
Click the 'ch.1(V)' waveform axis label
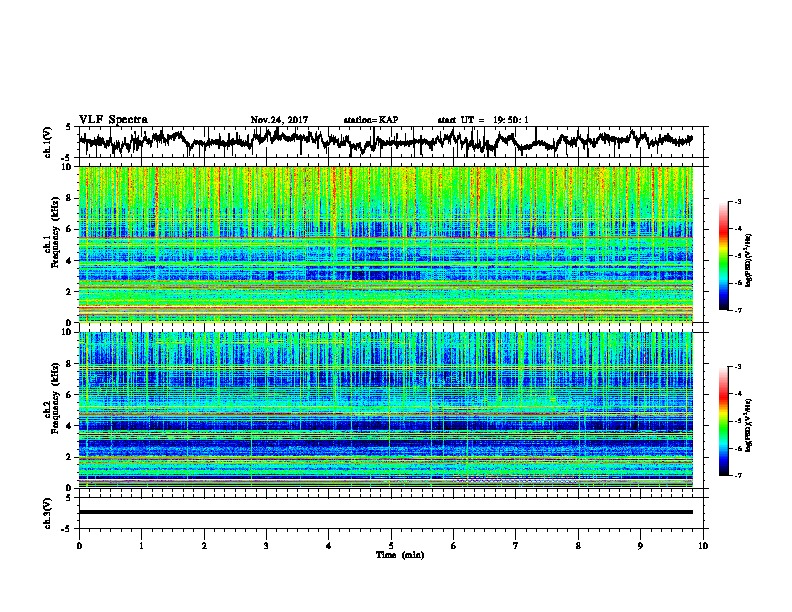(x=48, y=142)
